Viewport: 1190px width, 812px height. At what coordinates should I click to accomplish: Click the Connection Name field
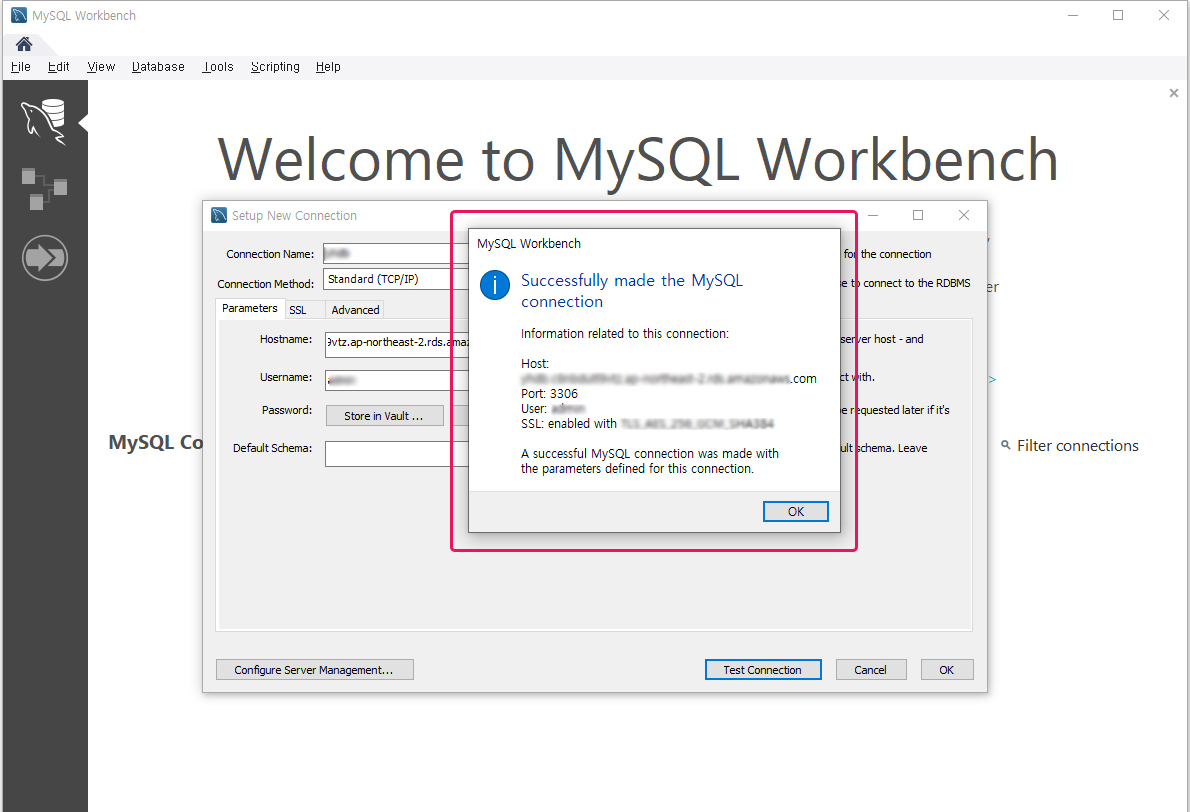coord(396,253)
